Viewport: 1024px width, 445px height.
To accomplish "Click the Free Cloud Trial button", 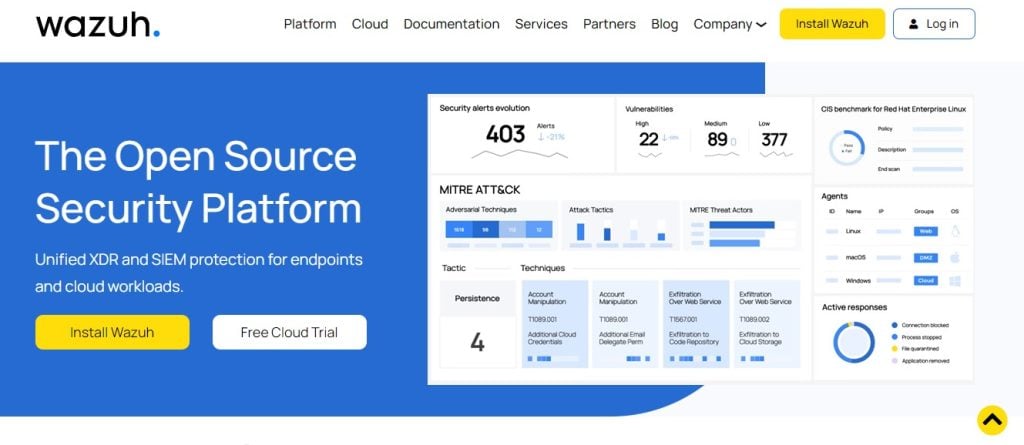I will click(289, 332).
